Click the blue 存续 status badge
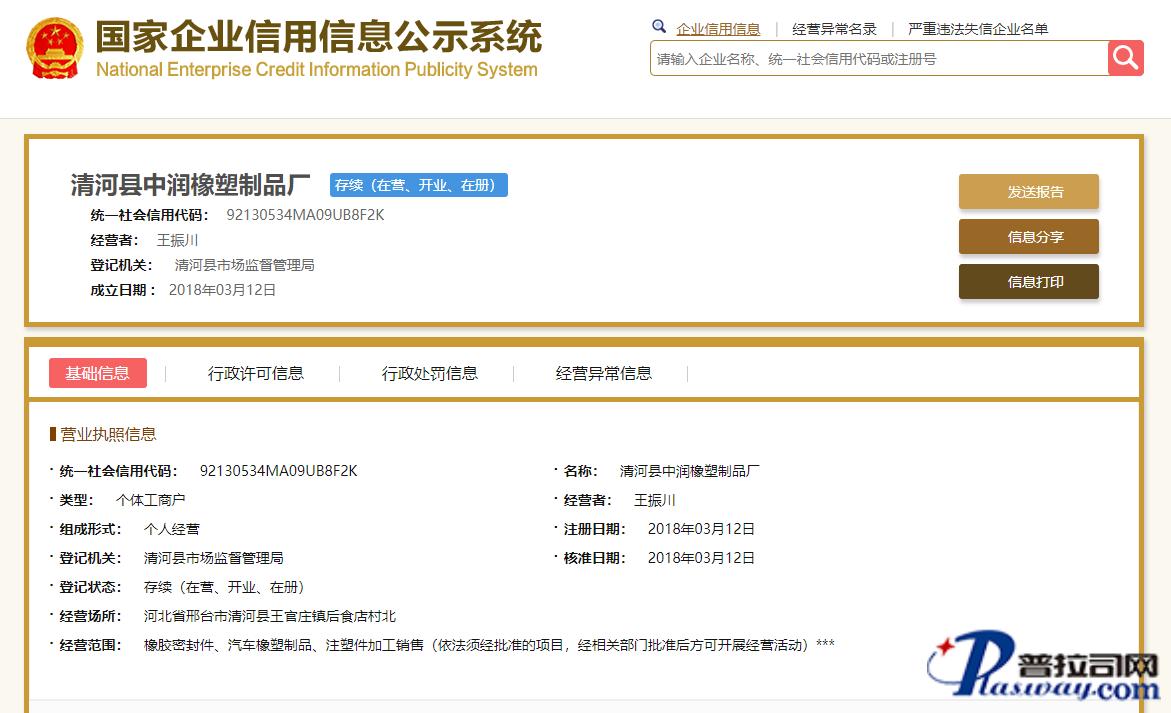 419,185
